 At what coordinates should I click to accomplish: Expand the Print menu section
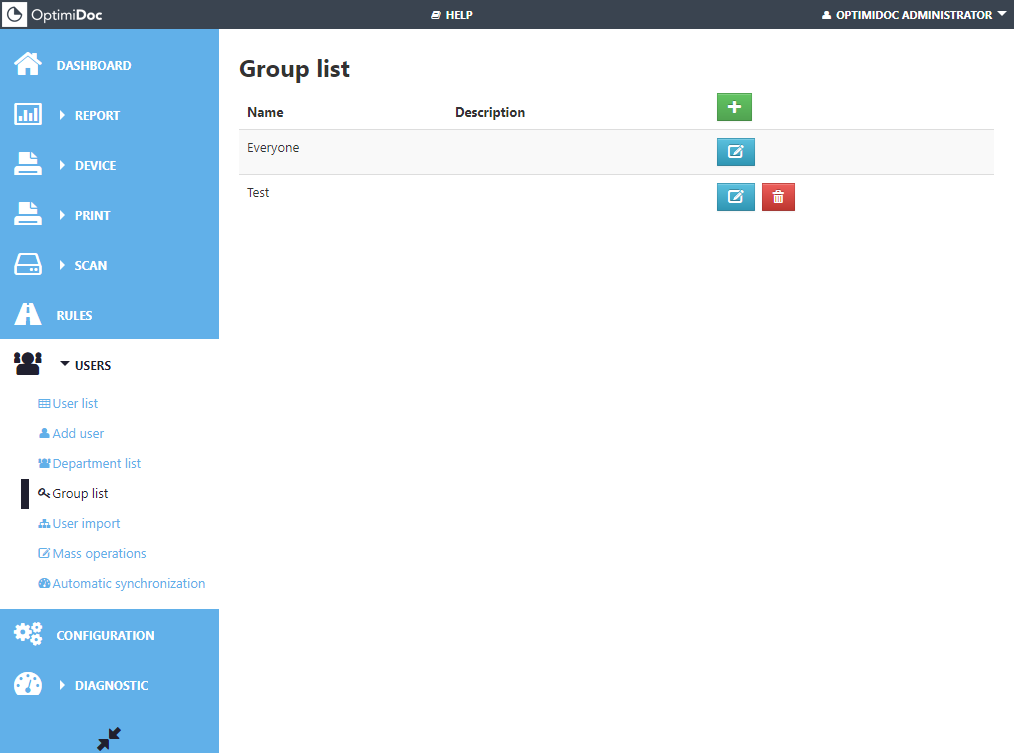92,215
